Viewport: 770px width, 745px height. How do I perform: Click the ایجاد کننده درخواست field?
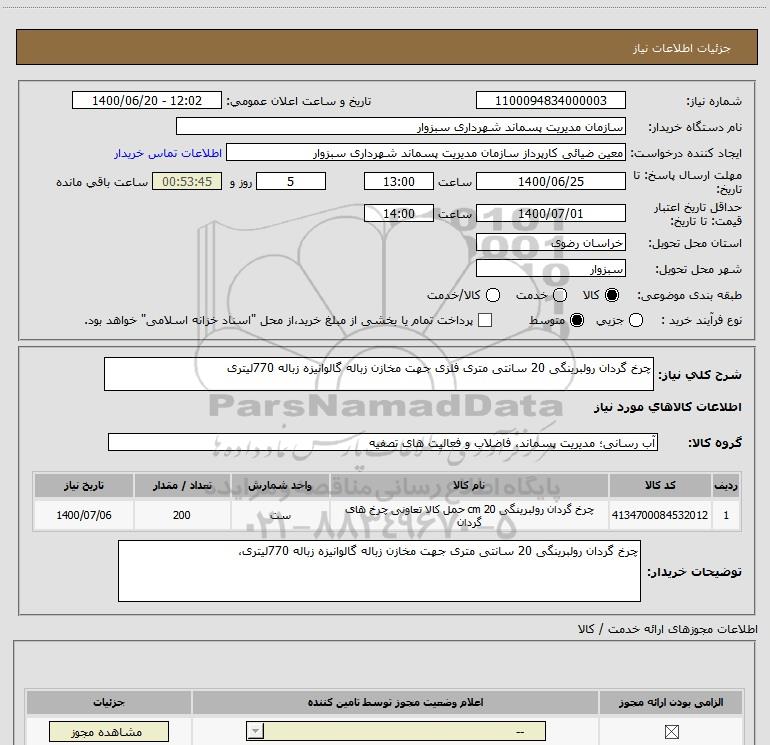(426, 153)
